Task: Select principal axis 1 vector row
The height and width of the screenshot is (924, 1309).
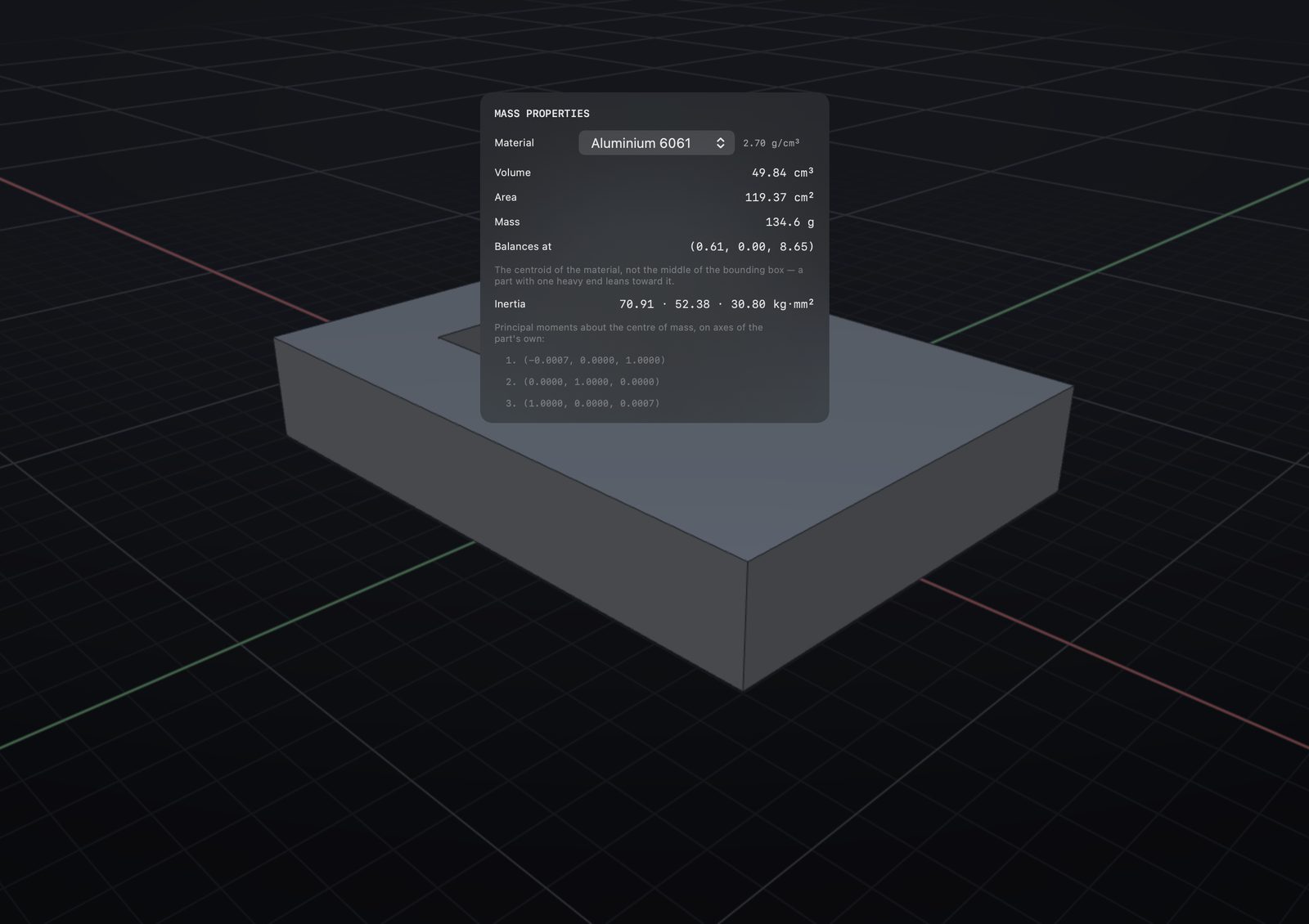Action: (x=585, y=361)
